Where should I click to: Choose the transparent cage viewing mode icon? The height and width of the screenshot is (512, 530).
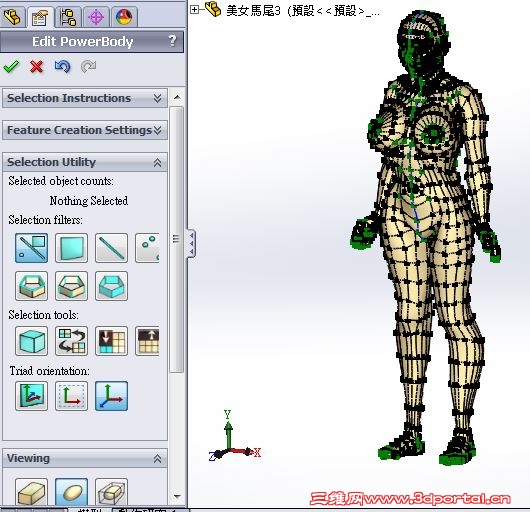pos(112,492)
